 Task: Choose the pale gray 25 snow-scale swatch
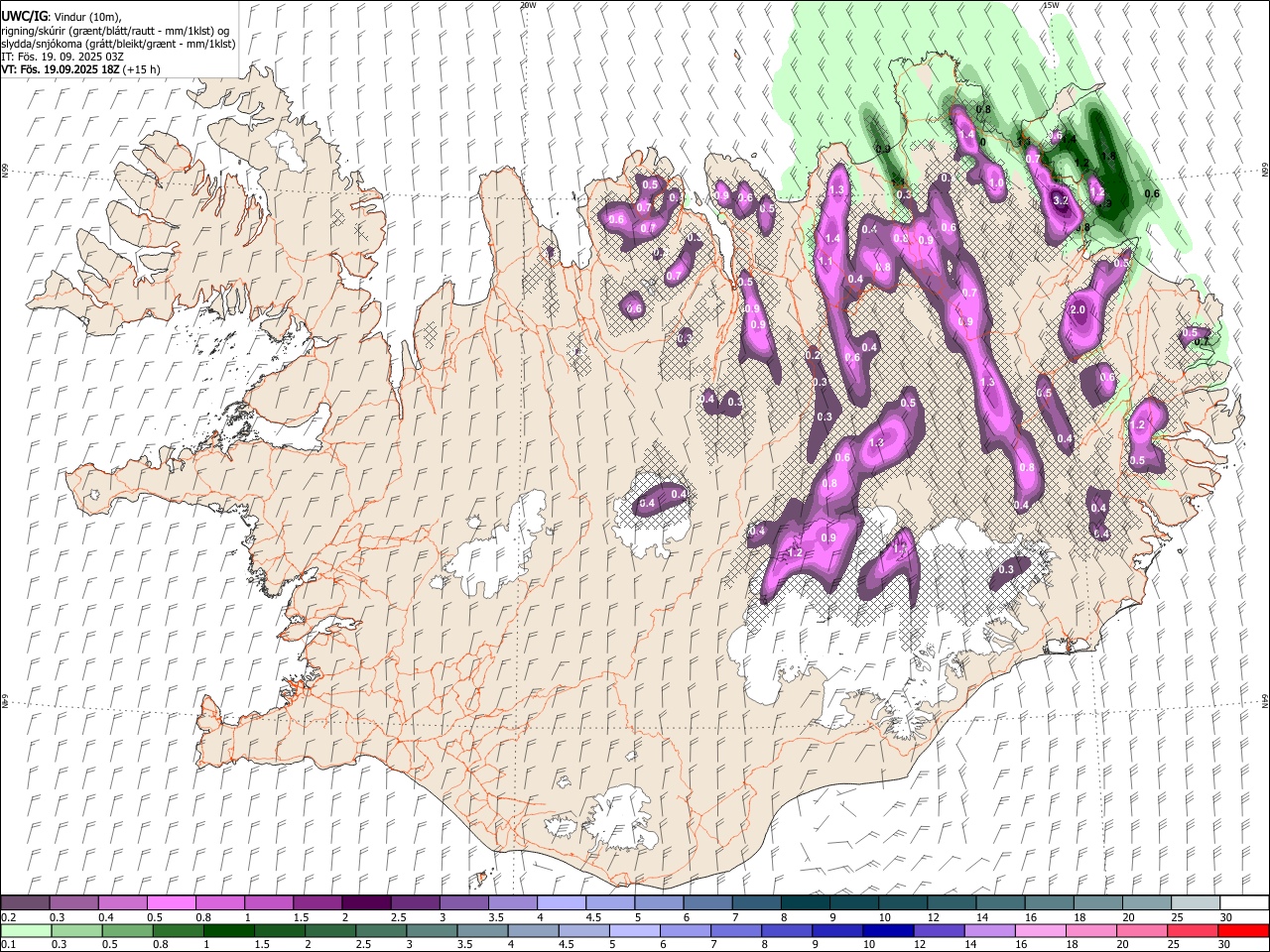point(1195,903)
